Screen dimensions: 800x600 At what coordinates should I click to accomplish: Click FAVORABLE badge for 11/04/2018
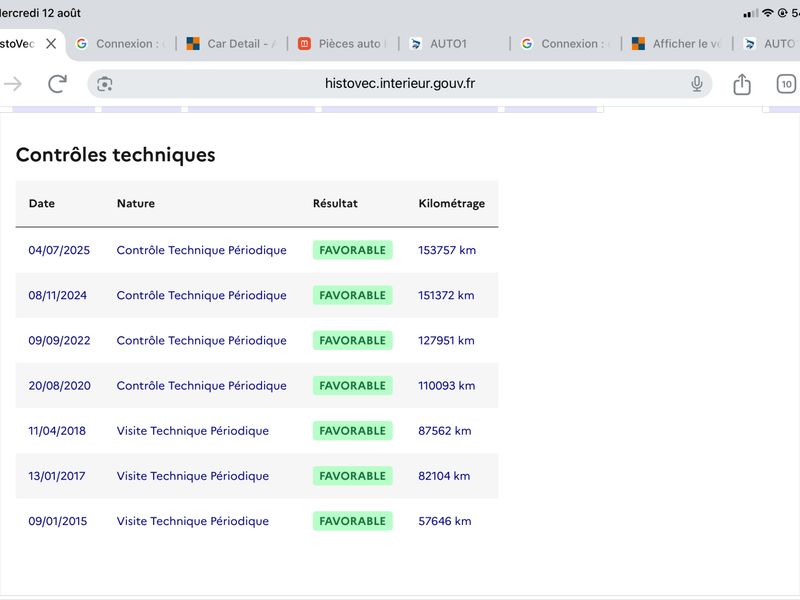353,431
